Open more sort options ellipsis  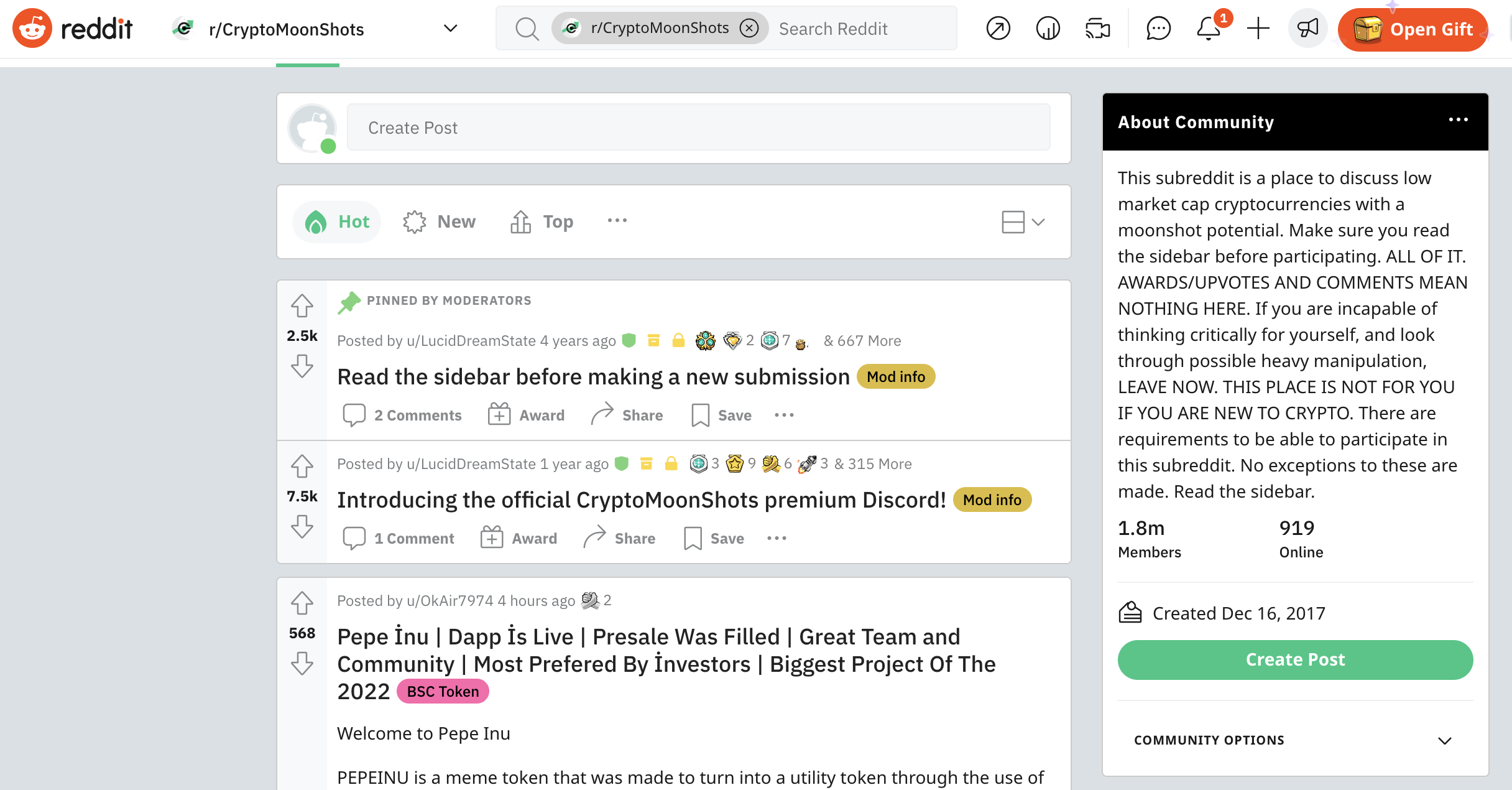(617, 220)
